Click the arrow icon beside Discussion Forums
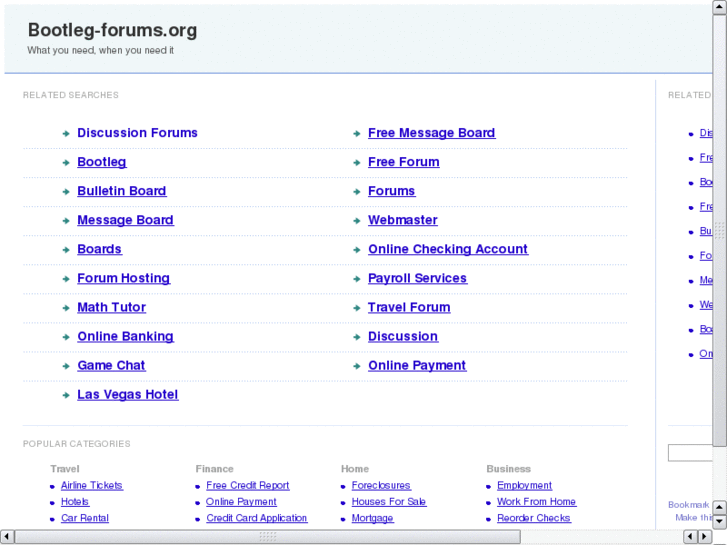The height and width of the screenshot is (545, 727). click(x=65, y=133)
